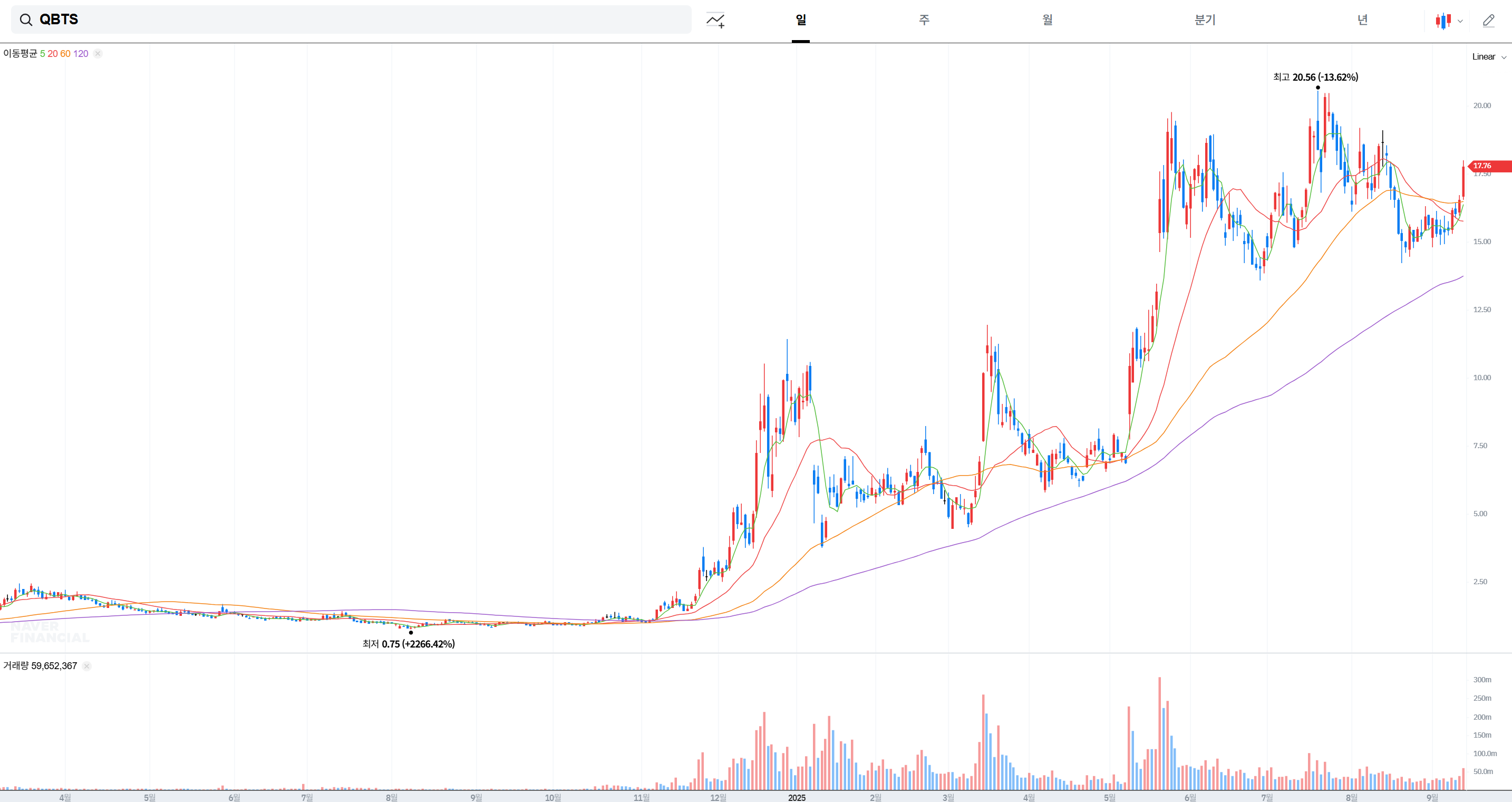Expand the chart type dropdown arrow

[x=1460, y=21]
